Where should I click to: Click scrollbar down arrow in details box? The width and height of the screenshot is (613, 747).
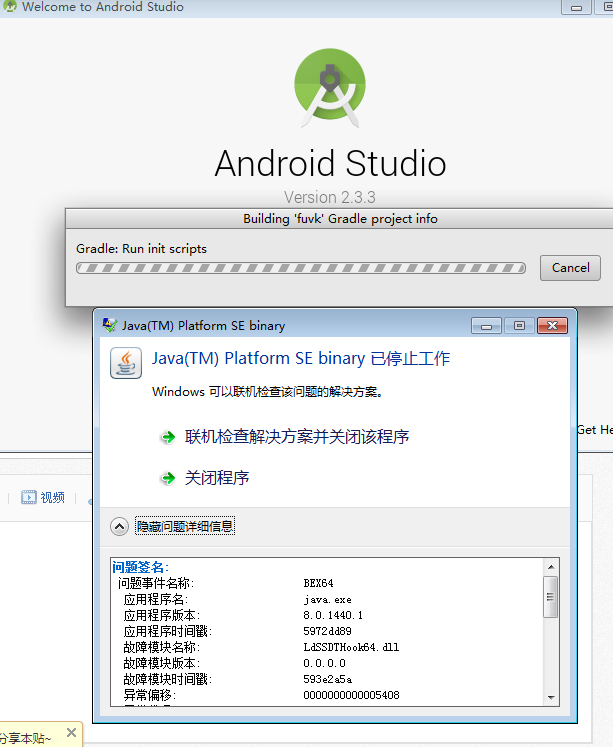tap(551, 697)
